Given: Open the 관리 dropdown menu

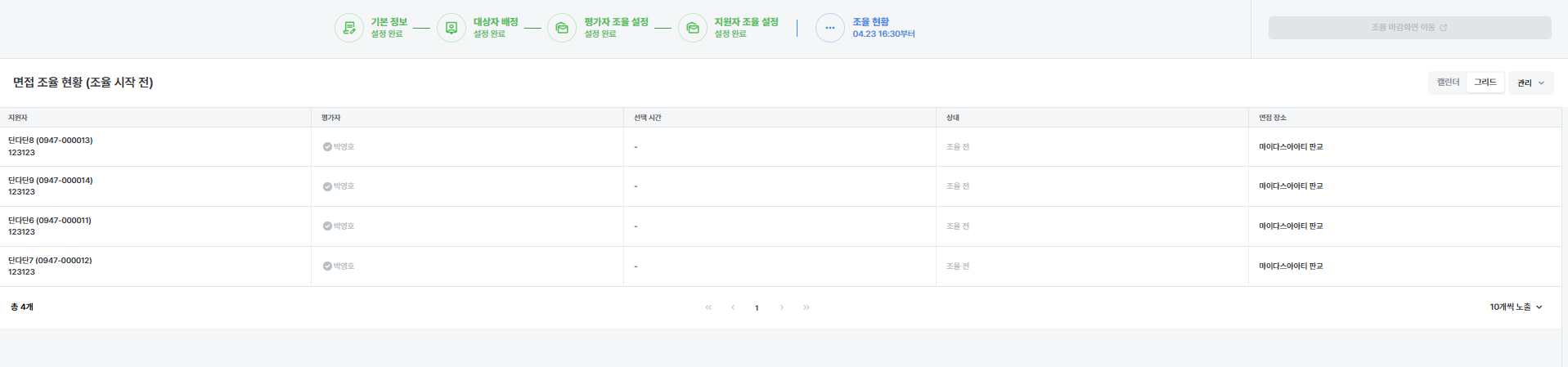Looking at the screenshot, I should pyautogui.click(x=1530, y=83).
